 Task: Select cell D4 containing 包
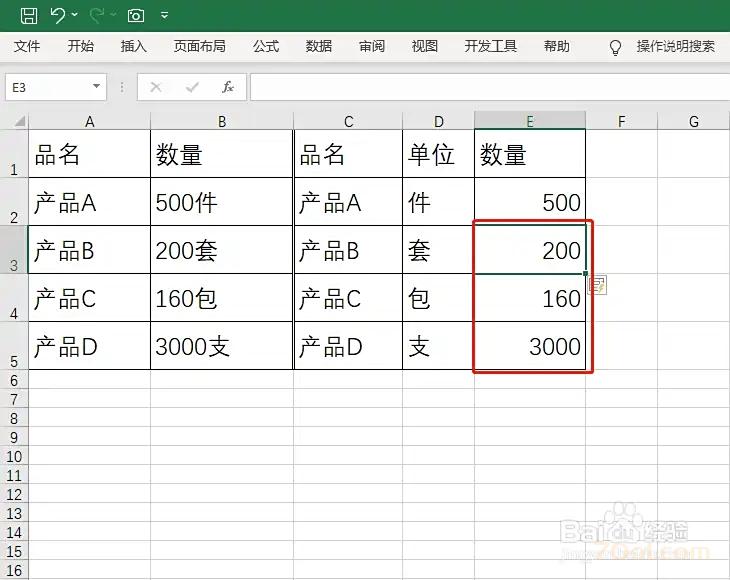pyautogui.click(x=439, y=298)
